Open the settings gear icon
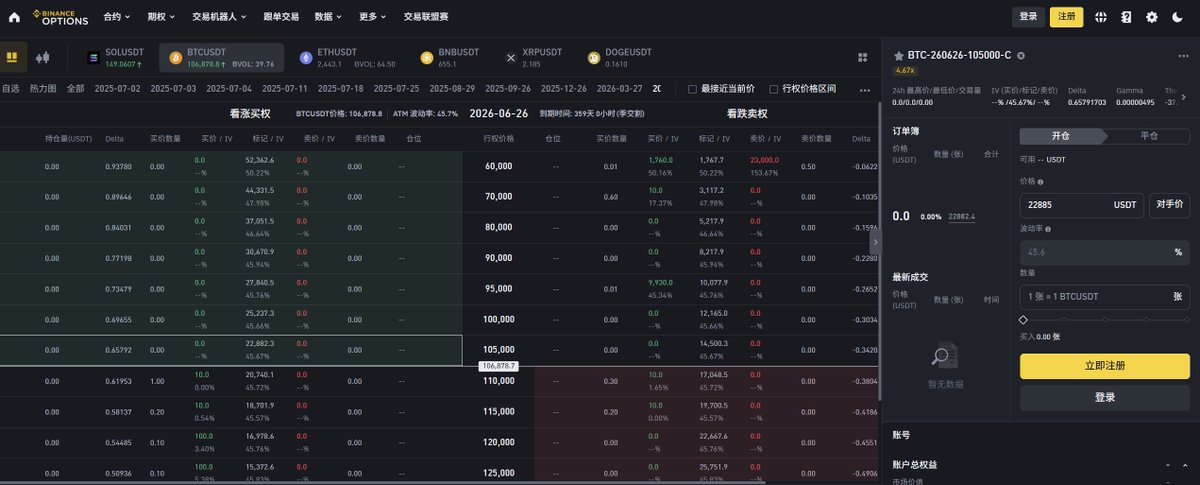 coord(1152,17)
